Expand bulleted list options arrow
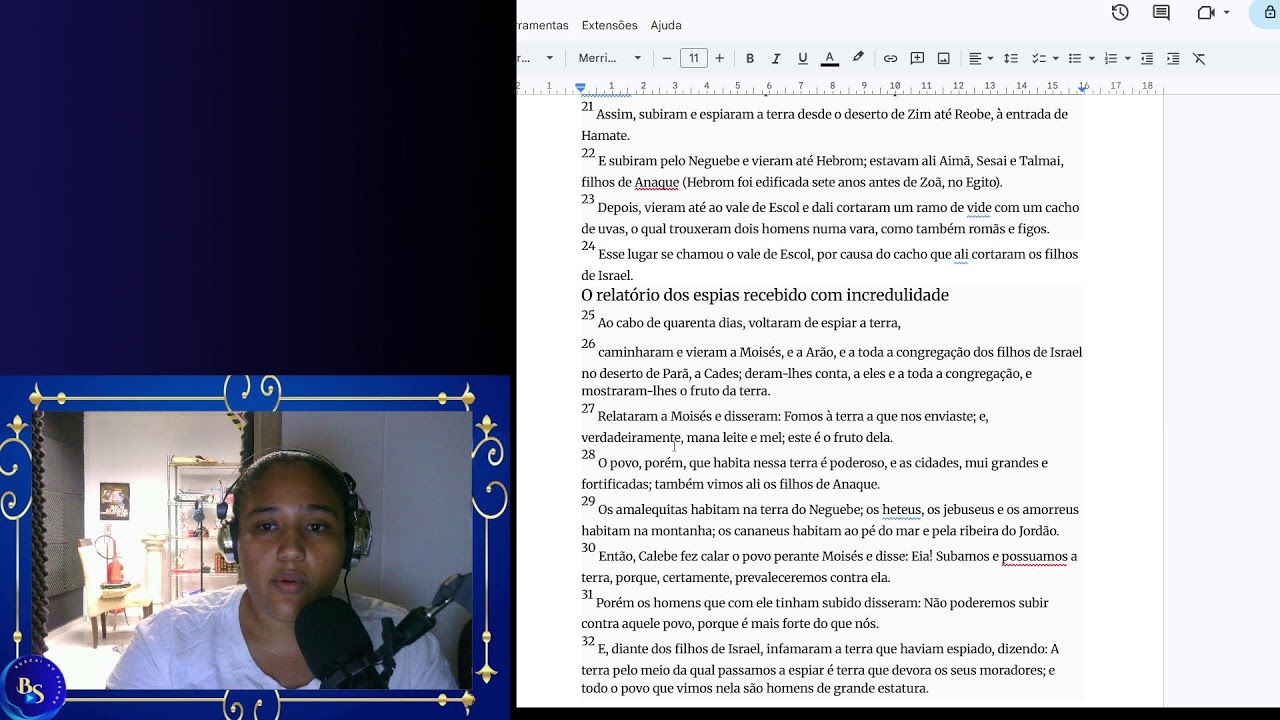The width and height of the screenshot is (1280, 720). coord(1091,58)
